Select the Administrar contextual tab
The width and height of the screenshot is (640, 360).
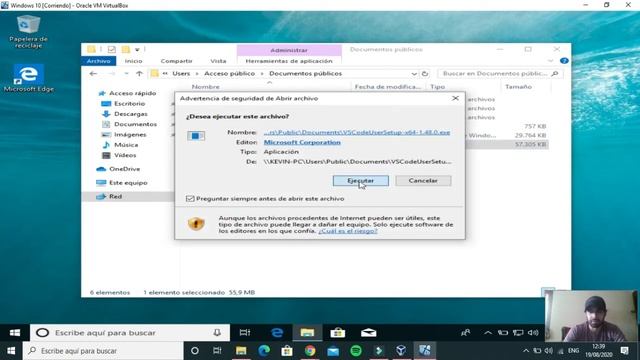click(x=289, y=50)
